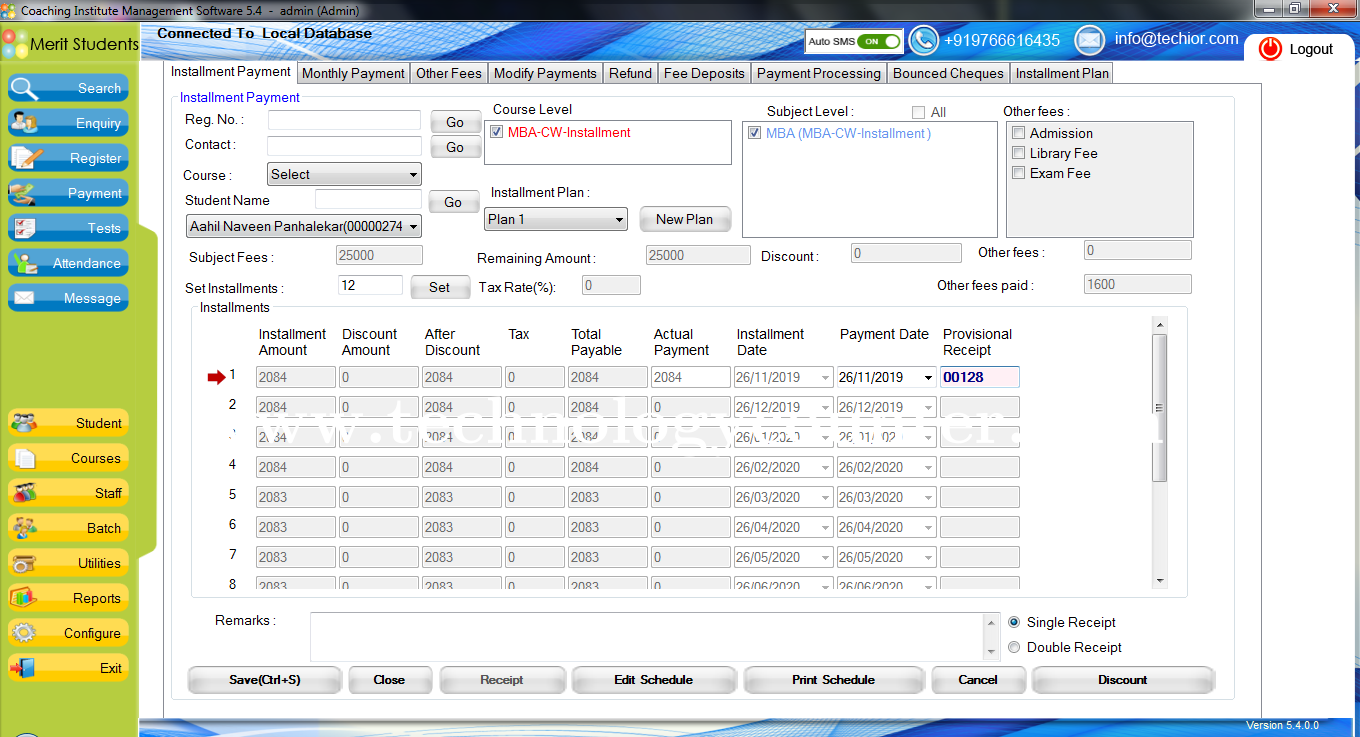Image resolution: width=1360 pixels, height=737 pixels.
Task: Click Actual Payment field for installment 1
Action: [x=691, y=377]
